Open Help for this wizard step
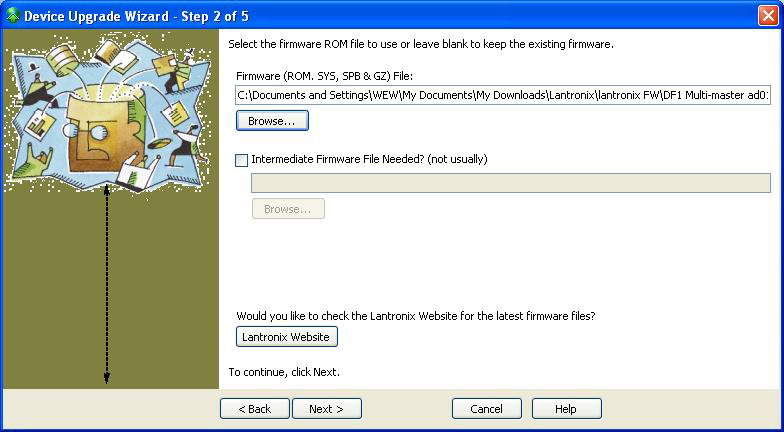 [x=566, y=408]
